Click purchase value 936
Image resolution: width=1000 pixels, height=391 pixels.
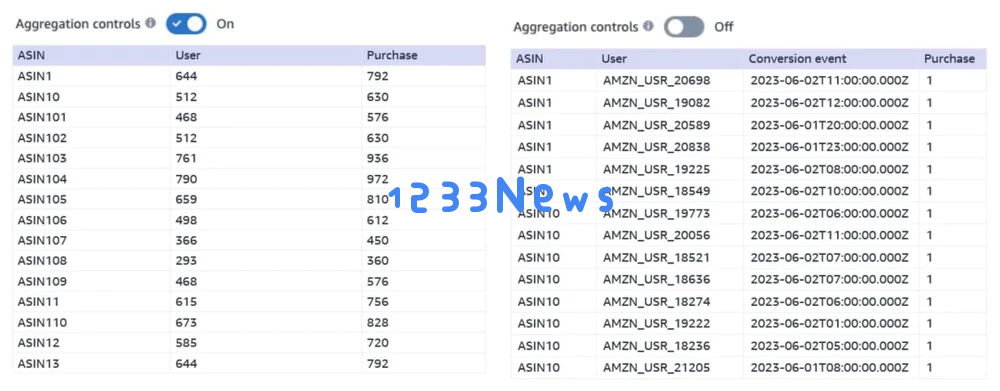coord(378,158)
